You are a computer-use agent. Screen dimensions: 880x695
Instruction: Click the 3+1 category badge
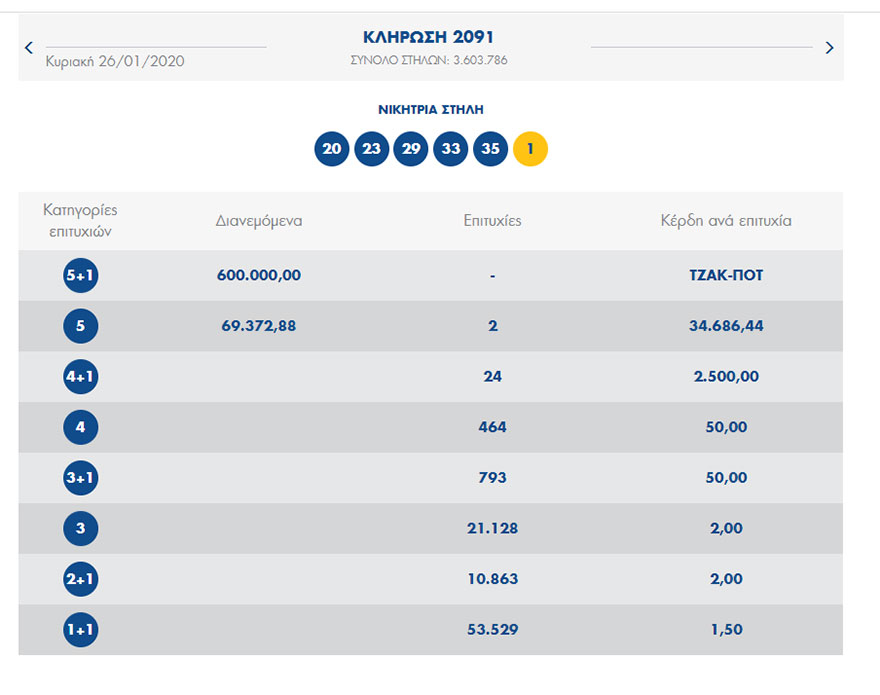[x=81, y=478]
